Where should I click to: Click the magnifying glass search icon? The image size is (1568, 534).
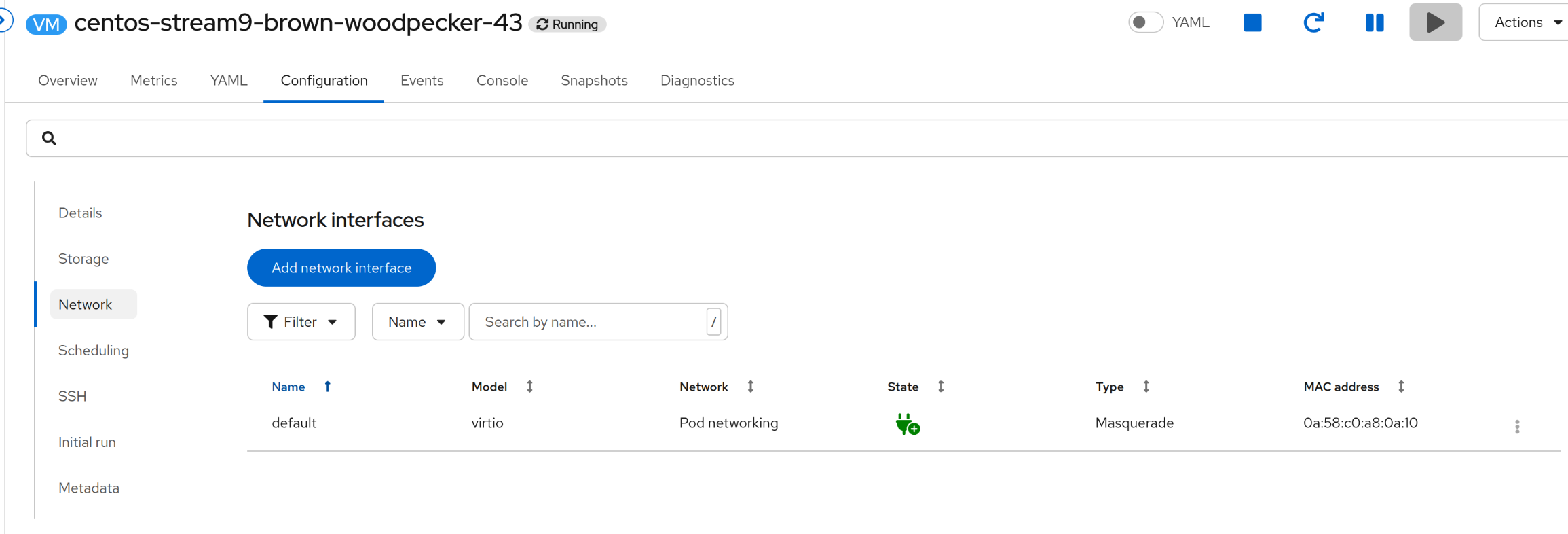tap(49, 139)
